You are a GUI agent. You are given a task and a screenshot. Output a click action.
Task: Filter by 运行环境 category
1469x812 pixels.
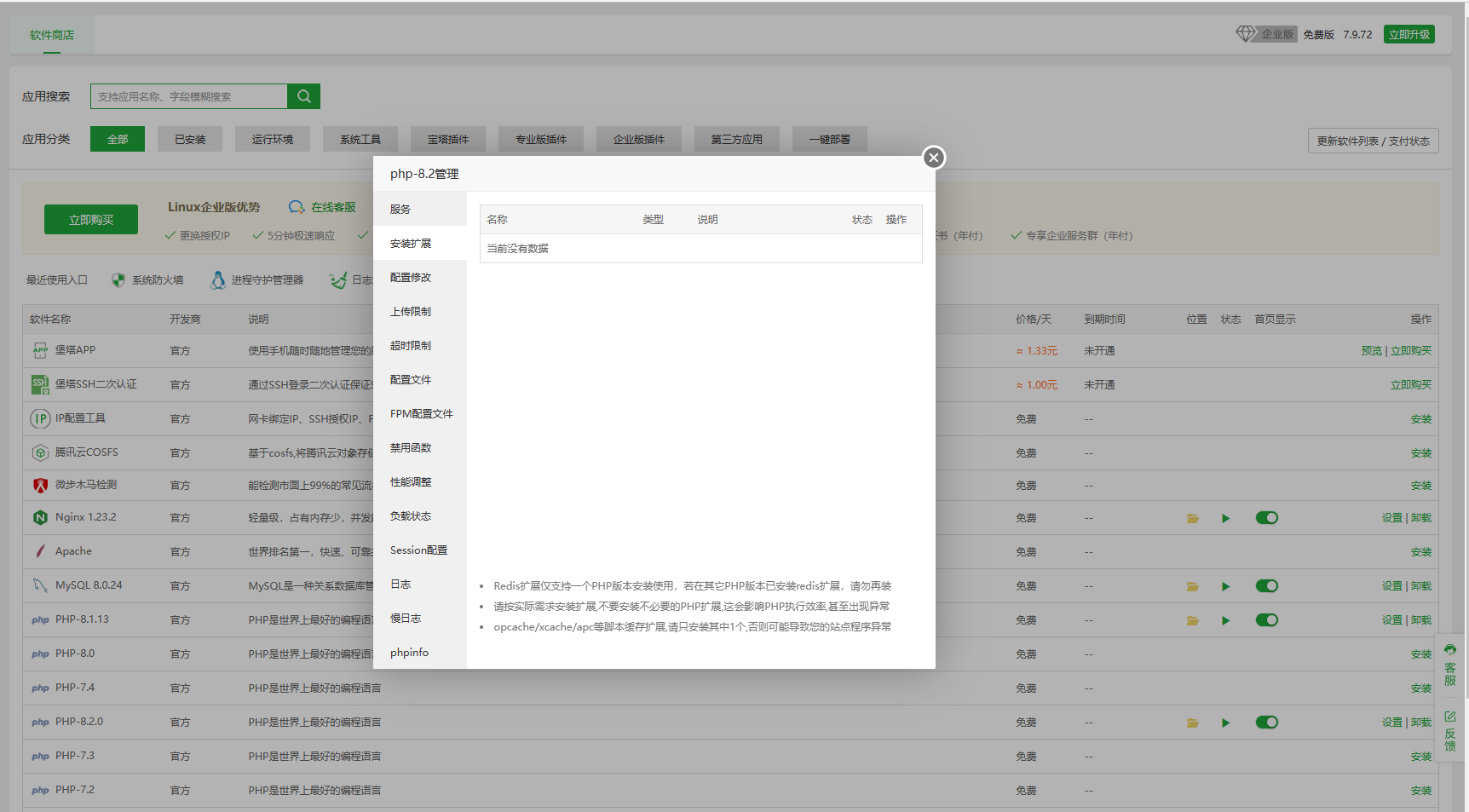pos(273,139)
